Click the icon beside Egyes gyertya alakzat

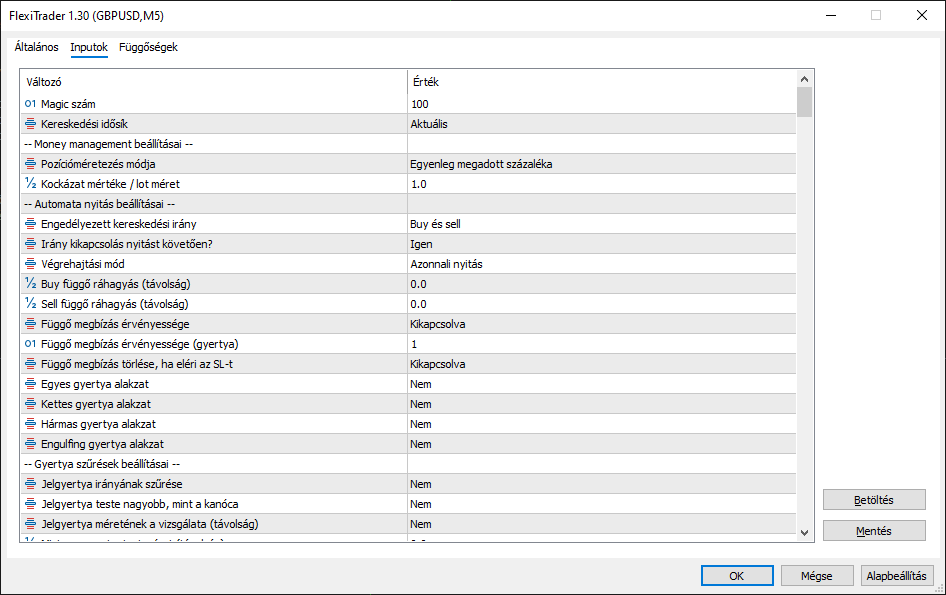point(30,384)
